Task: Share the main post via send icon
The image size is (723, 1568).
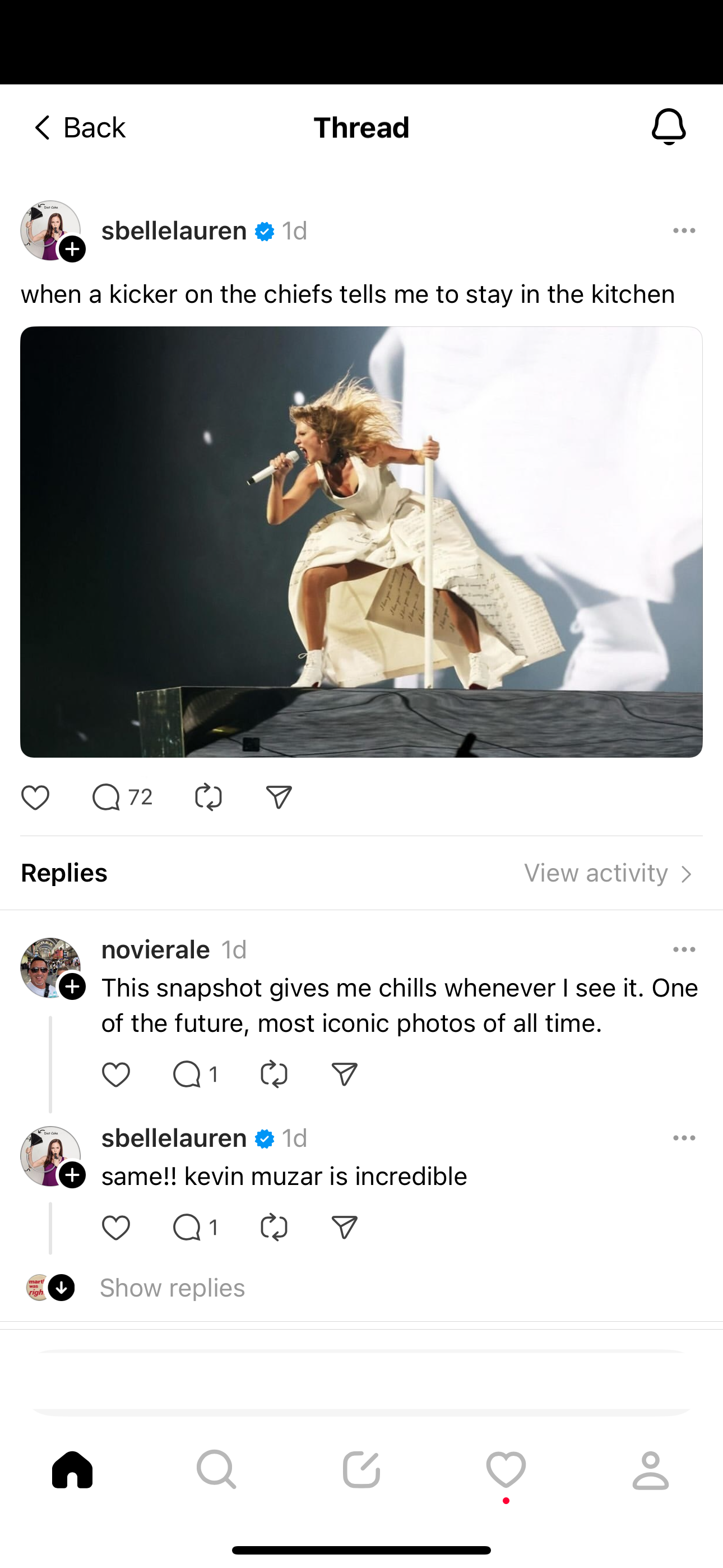Action: [x=279, y=797]
